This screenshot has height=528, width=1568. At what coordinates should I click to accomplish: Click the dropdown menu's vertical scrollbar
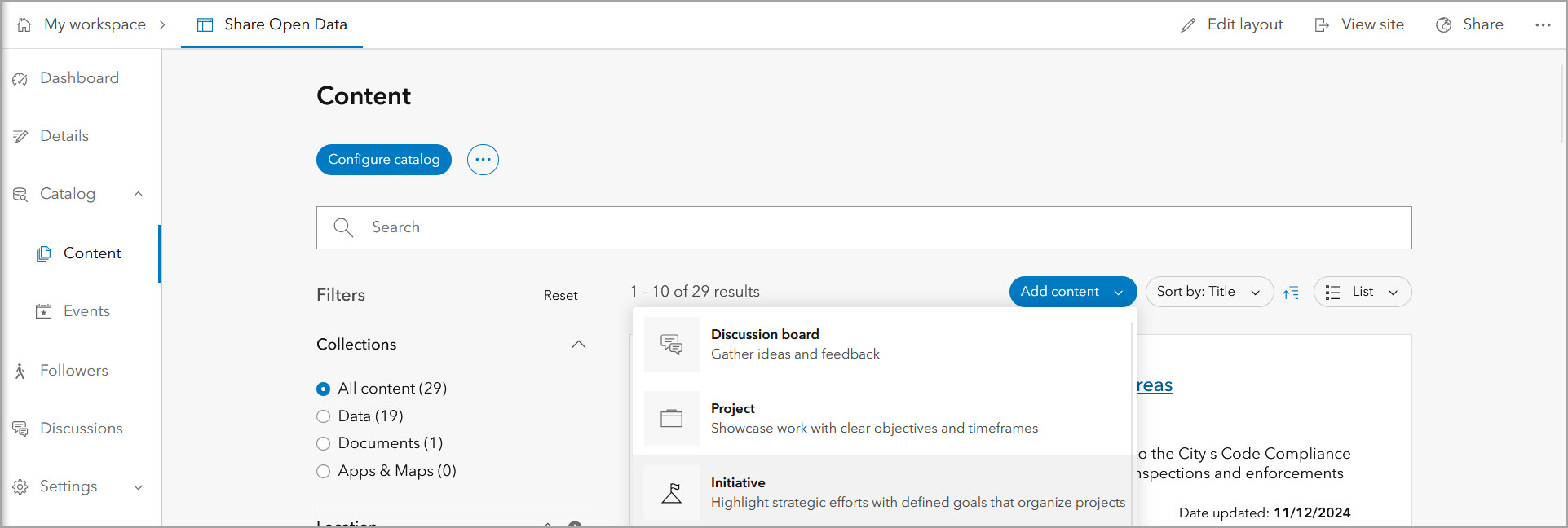coord(1132,416)
